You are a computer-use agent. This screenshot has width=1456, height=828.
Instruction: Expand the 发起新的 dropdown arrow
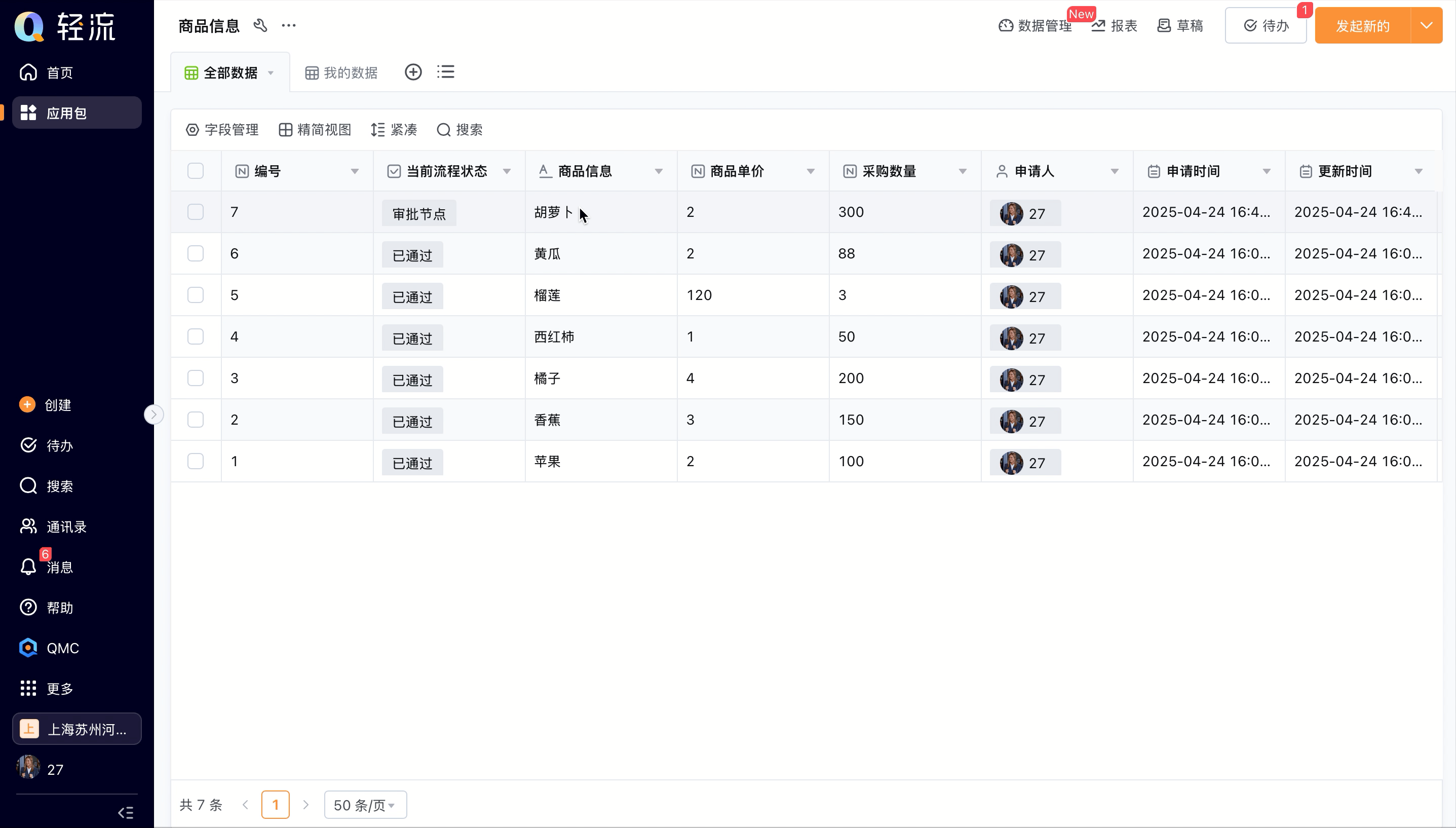(x=1427, y=26)
